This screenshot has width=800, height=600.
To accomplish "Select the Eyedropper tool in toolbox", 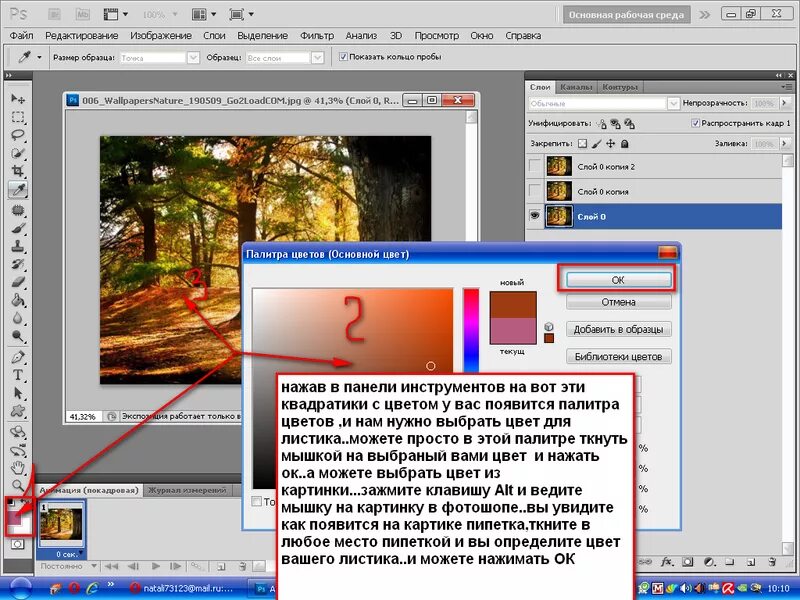I will 18,190.
